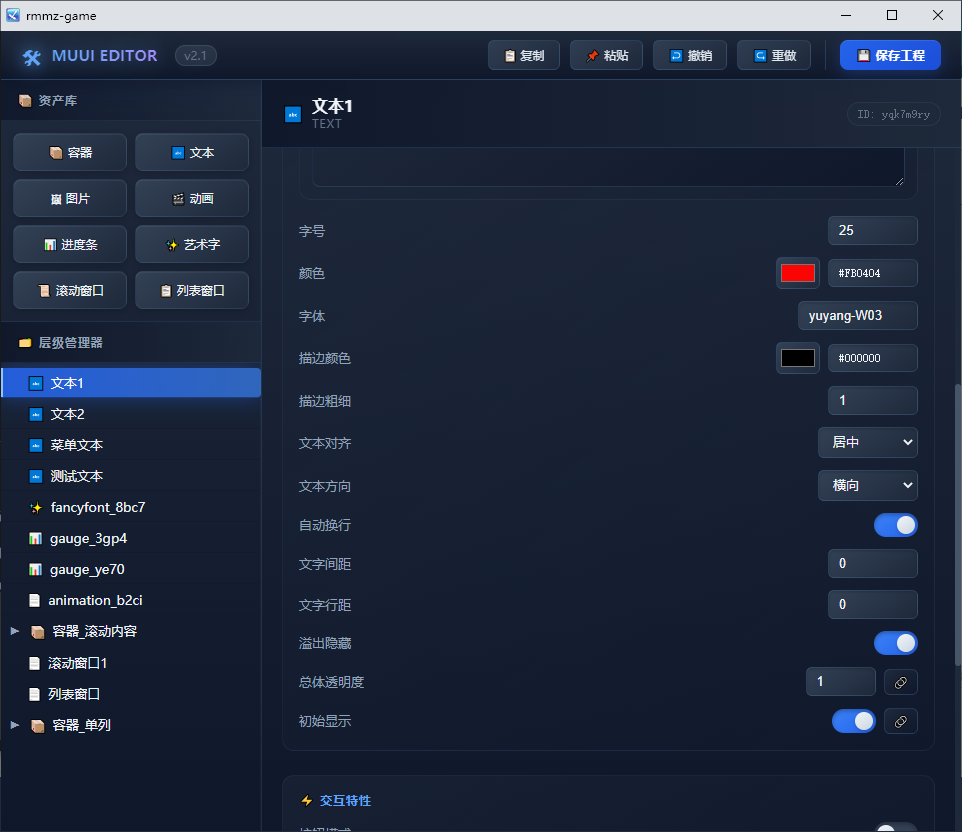Toggle the 溢出隐藏 overflow hidden switch
Viewport: 962px width, 832px height.
coord(896,643)
